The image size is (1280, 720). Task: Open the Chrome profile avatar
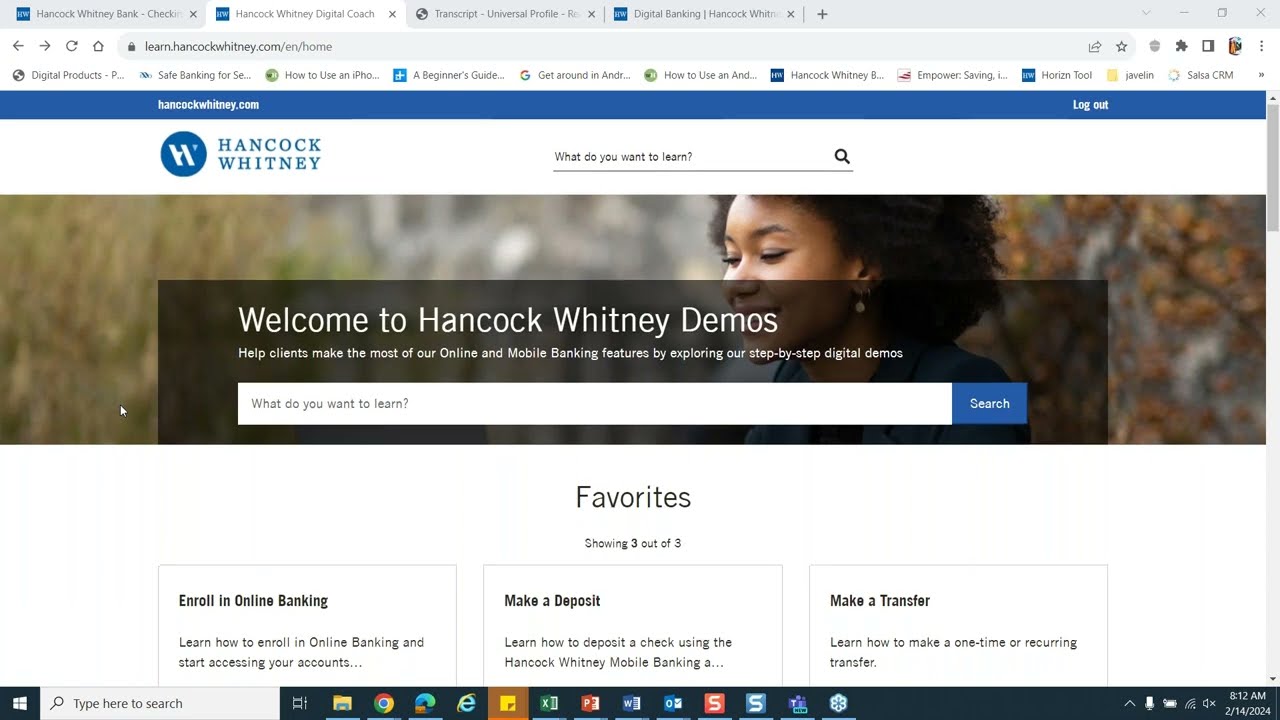1235,46
